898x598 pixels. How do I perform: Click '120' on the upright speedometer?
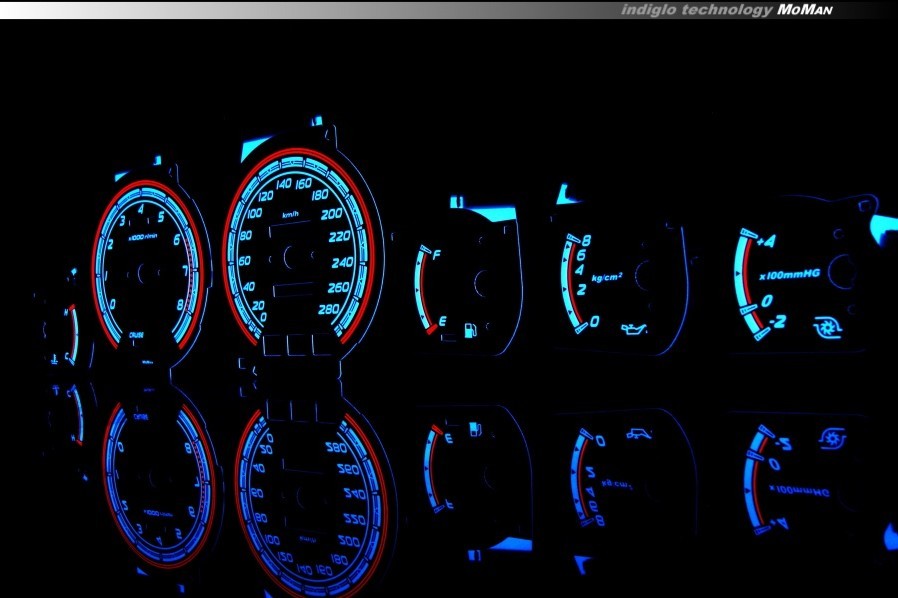click(x=266, y=196)
